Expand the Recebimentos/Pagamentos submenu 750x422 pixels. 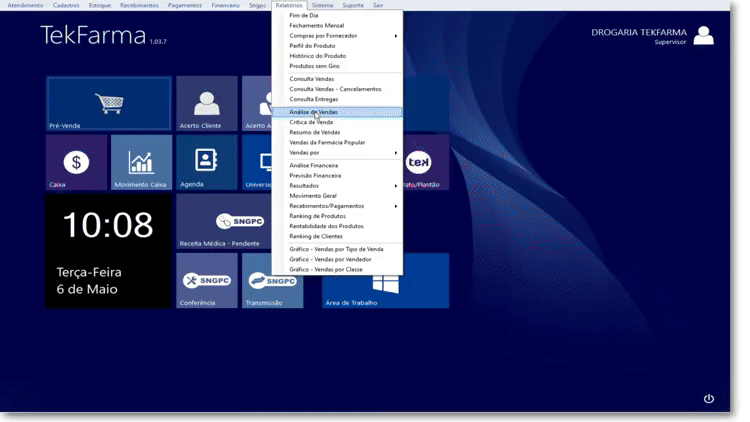point(340,206)
